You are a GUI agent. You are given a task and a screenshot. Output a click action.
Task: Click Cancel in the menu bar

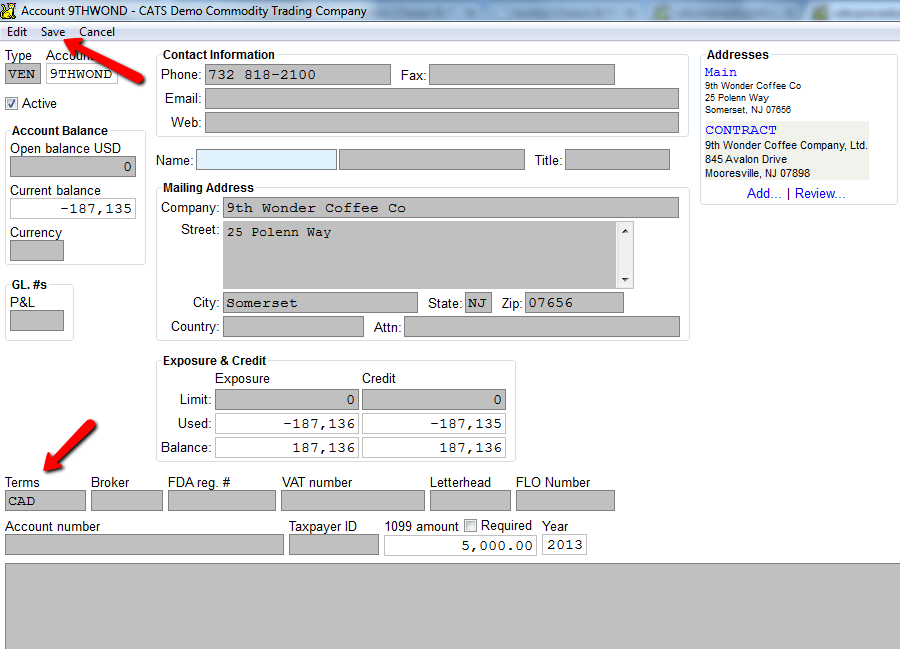tap(97, 32)
